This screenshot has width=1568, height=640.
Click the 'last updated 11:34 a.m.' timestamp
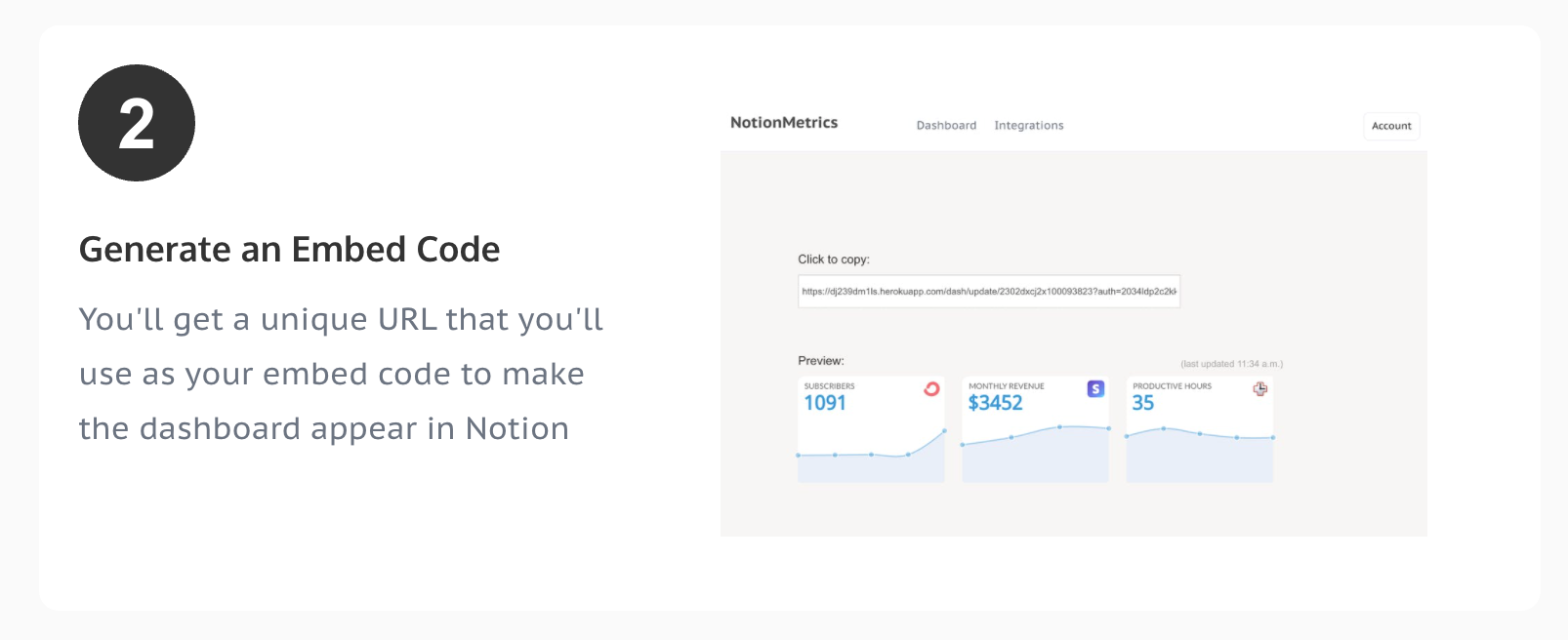pos(1233,362)
